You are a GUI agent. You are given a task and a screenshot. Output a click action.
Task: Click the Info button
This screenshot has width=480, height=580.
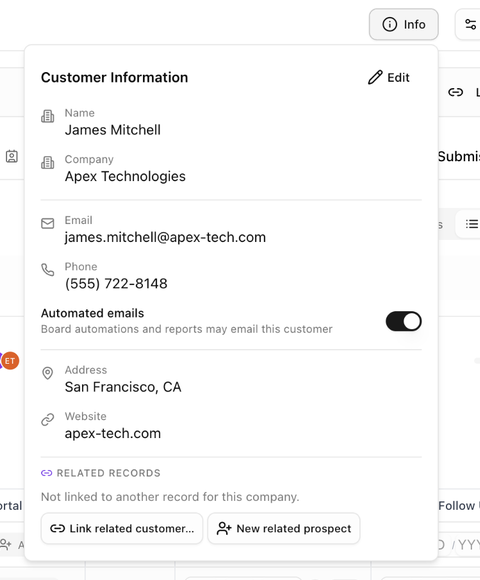point(403,24)
